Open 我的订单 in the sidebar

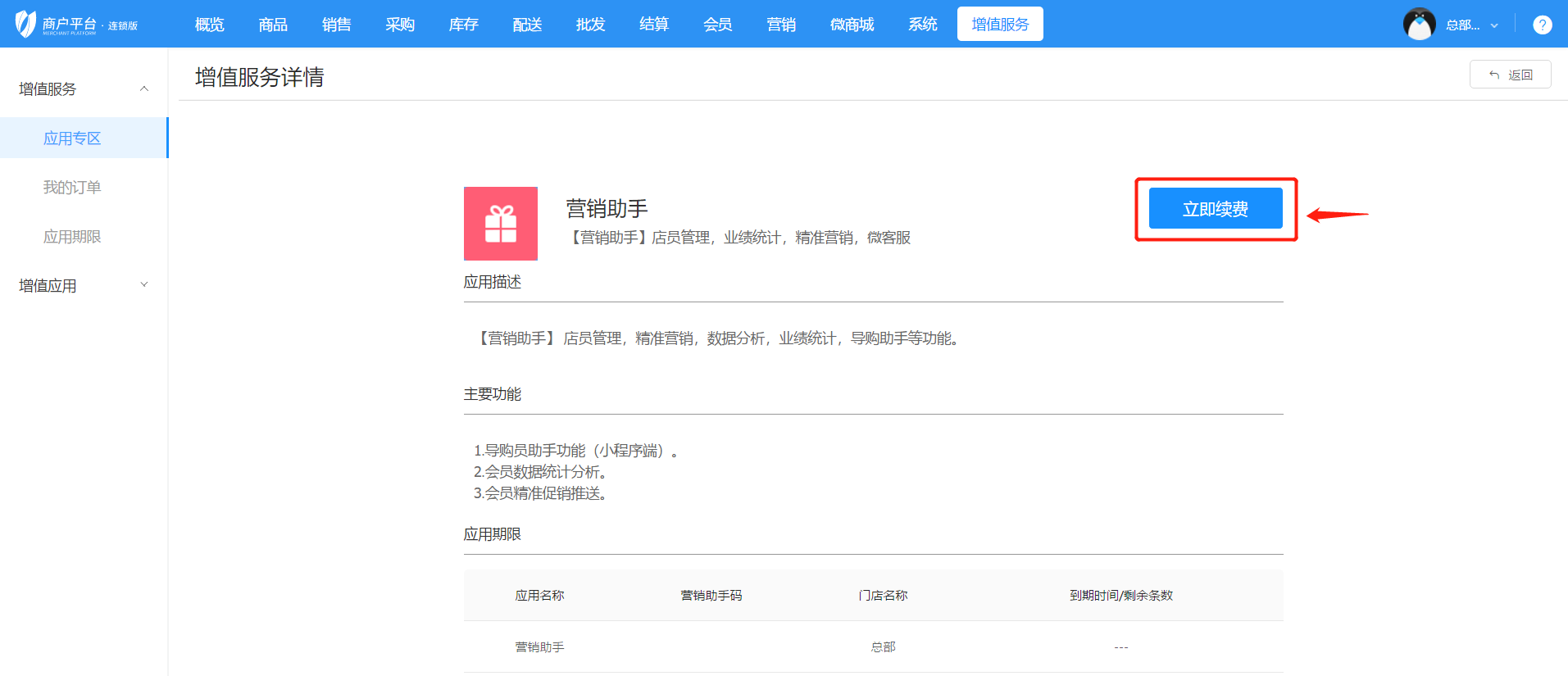coord(72,188)
